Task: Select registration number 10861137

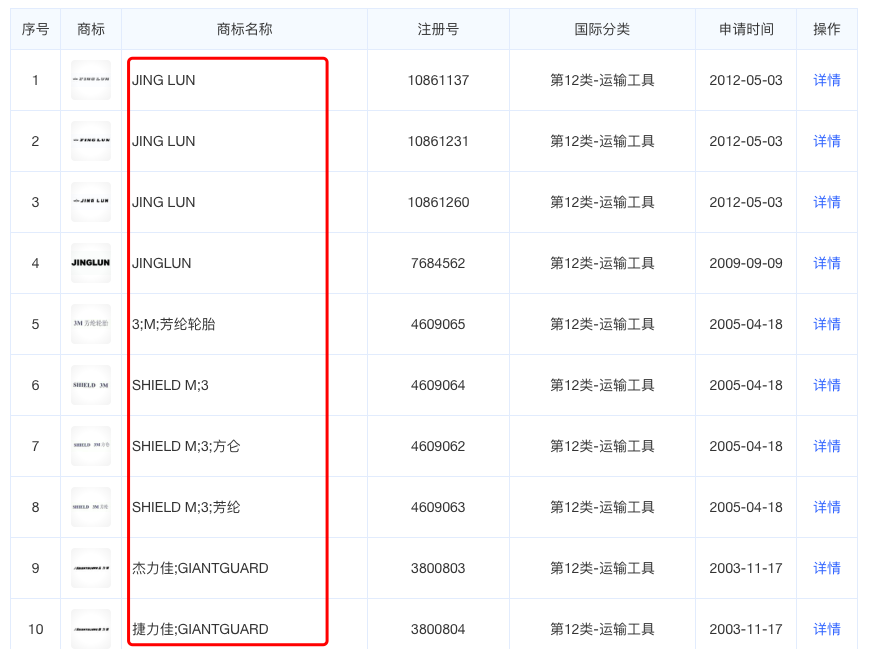Action: coord(438,80)
